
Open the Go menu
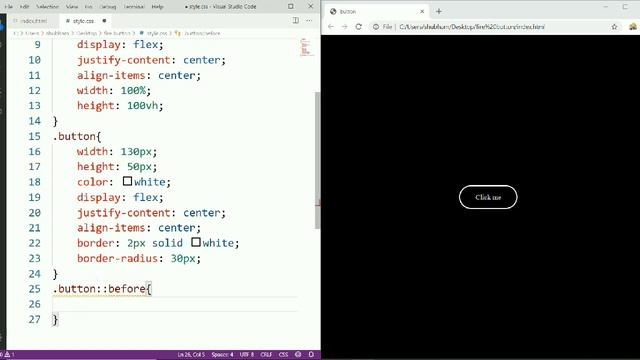pos(89,7)
